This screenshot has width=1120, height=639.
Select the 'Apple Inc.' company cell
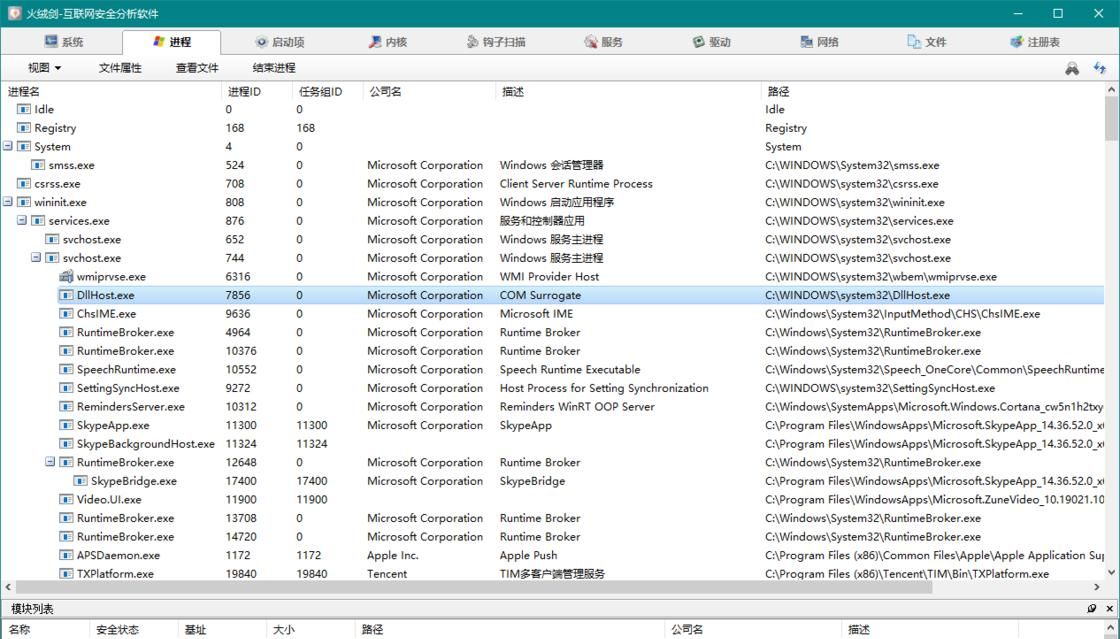tap(393, 555)
